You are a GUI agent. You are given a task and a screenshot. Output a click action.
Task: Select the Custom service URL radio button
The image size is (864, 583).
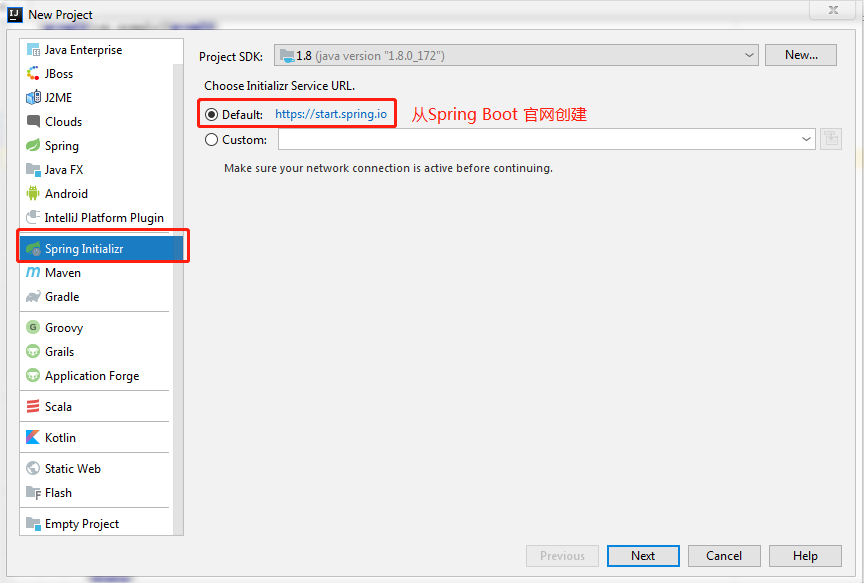pyautogui.click(x=211, y=140)
